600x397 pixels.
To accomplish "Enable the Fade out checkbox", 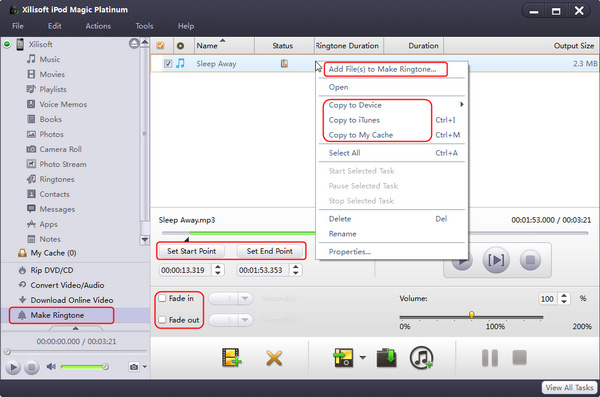I will click(x=162, y=320).
